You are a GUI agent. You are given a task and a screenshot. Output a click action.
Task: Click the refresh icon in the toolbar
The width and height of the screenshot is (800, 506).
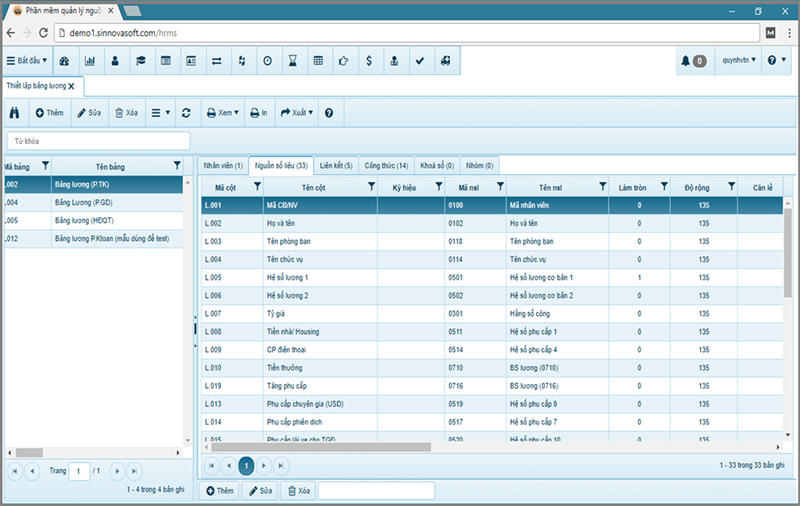pyautogui.click(x=186, y=113)
